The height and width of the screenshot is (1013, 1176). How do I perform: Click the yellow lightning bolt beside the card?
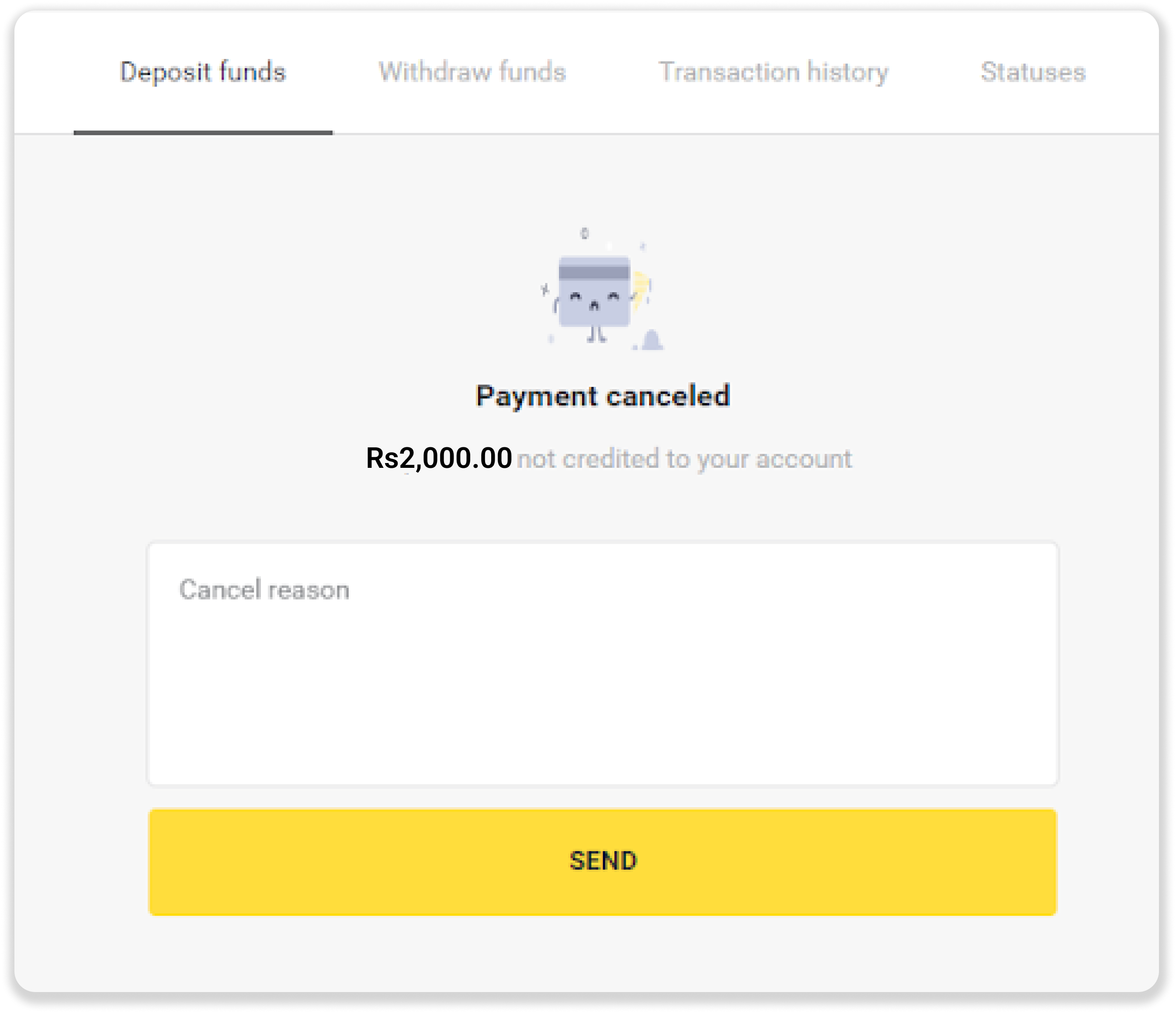click(x=640, y=289)
